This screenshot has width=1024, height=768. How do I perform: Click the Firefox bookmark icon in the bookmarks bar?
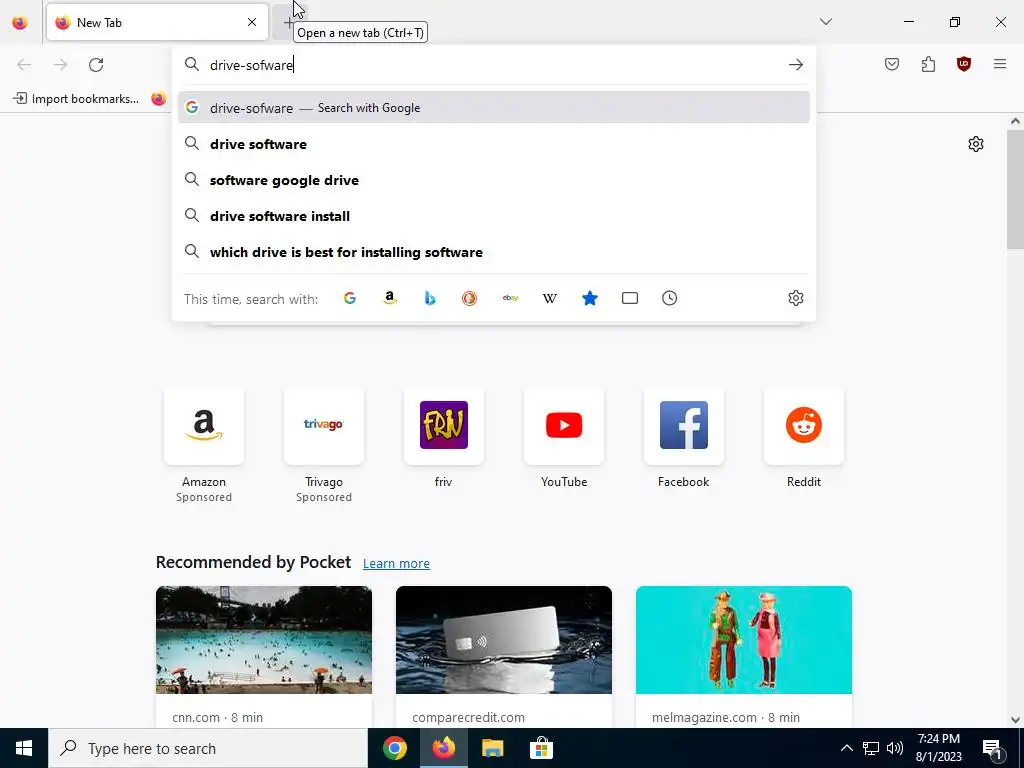click(x=159, y=99)
